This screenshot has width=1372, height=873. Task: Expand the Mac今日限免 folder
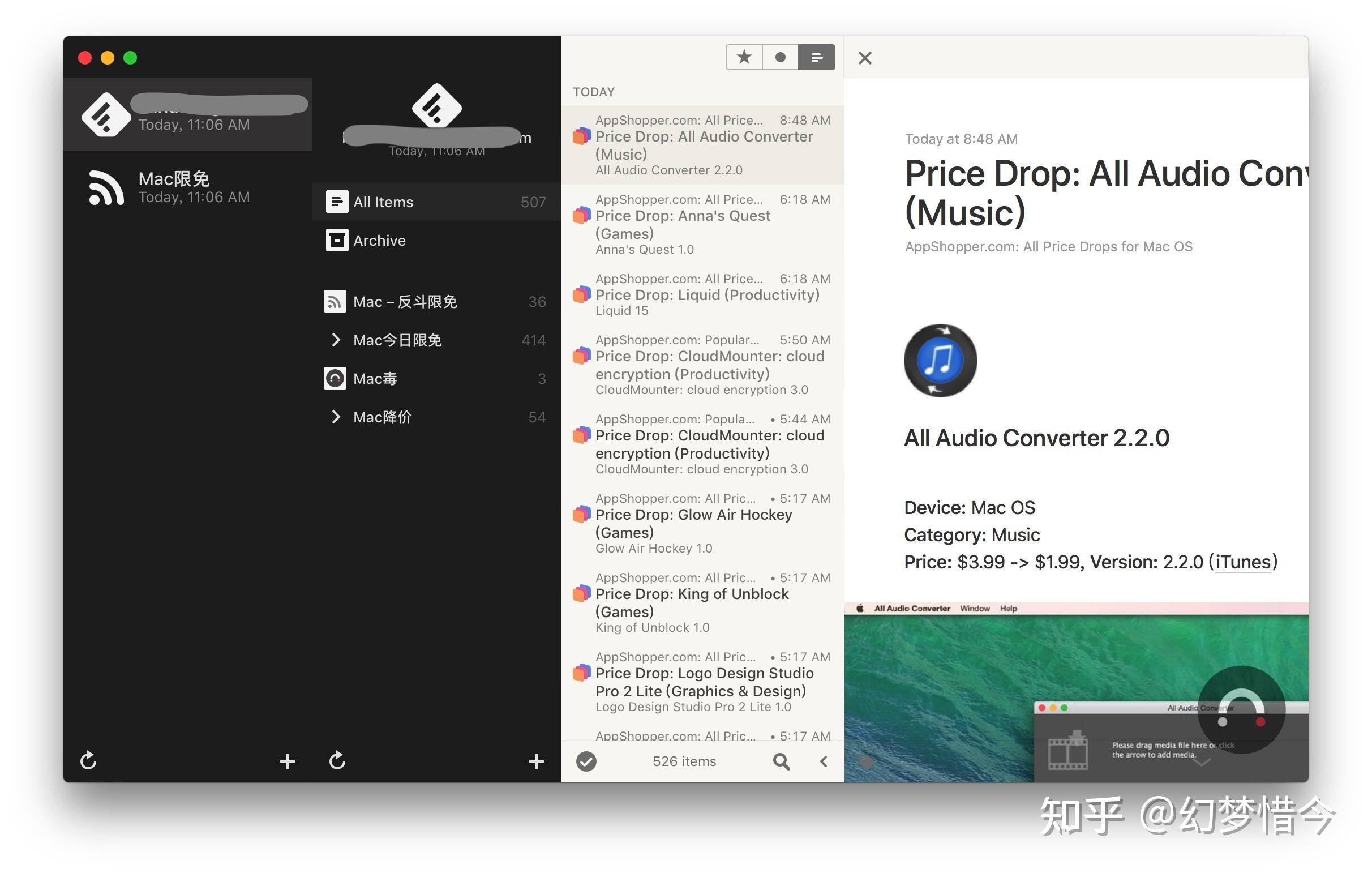pyautogui.click(x=336, y=340)
